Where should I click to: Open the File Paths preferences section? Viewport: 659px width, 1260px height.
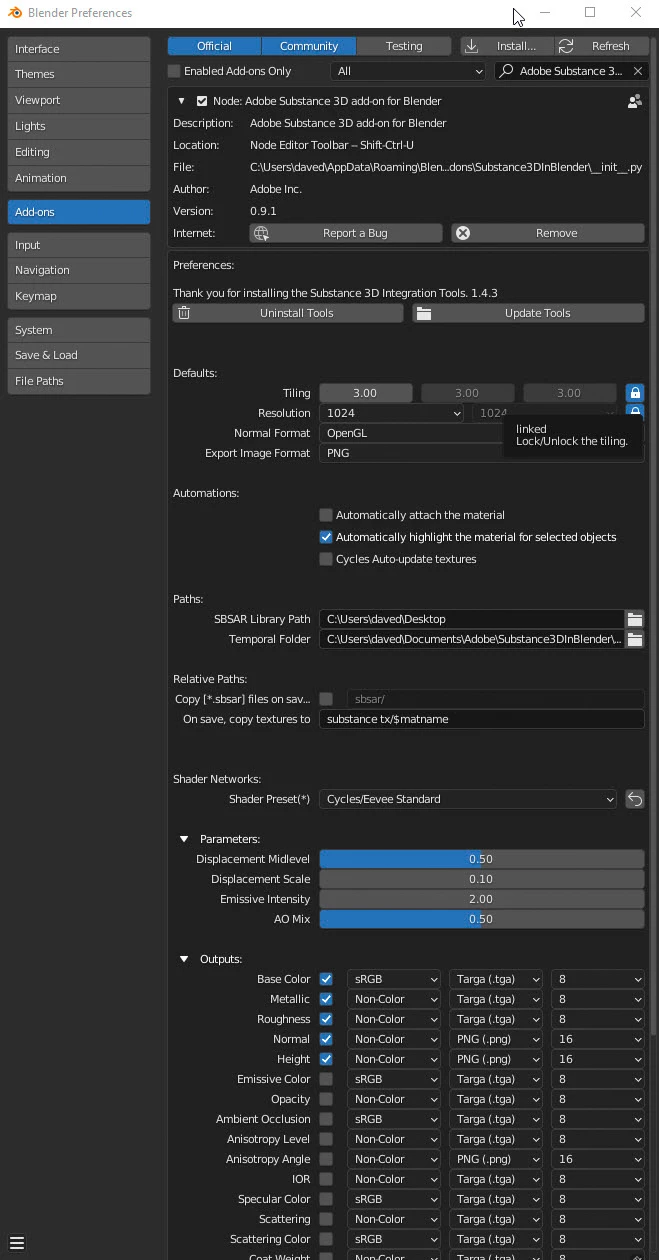79,381
